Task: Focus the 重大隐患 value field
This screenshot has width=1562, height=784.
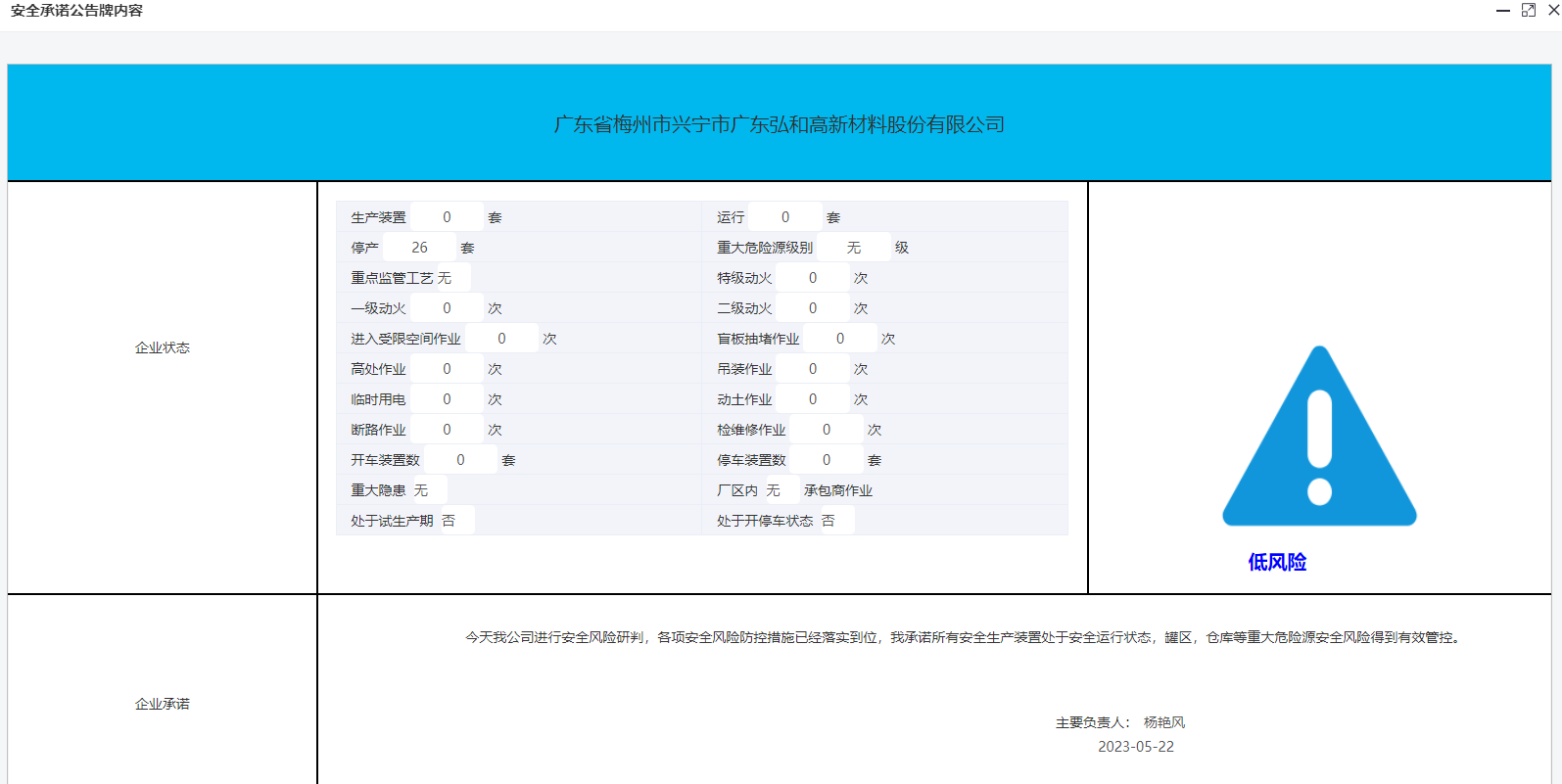Action: [427, 490]
